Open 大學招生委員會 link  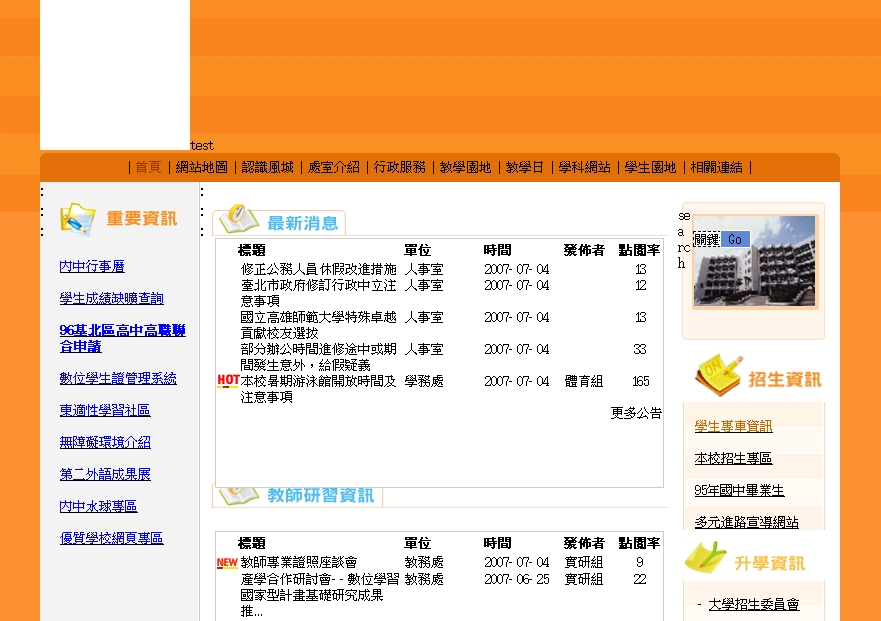(x=753, y=604)
